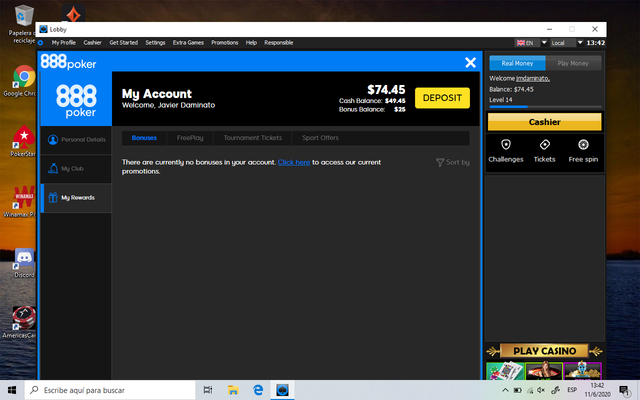Open the Settings menu

[x=155, y=42]
